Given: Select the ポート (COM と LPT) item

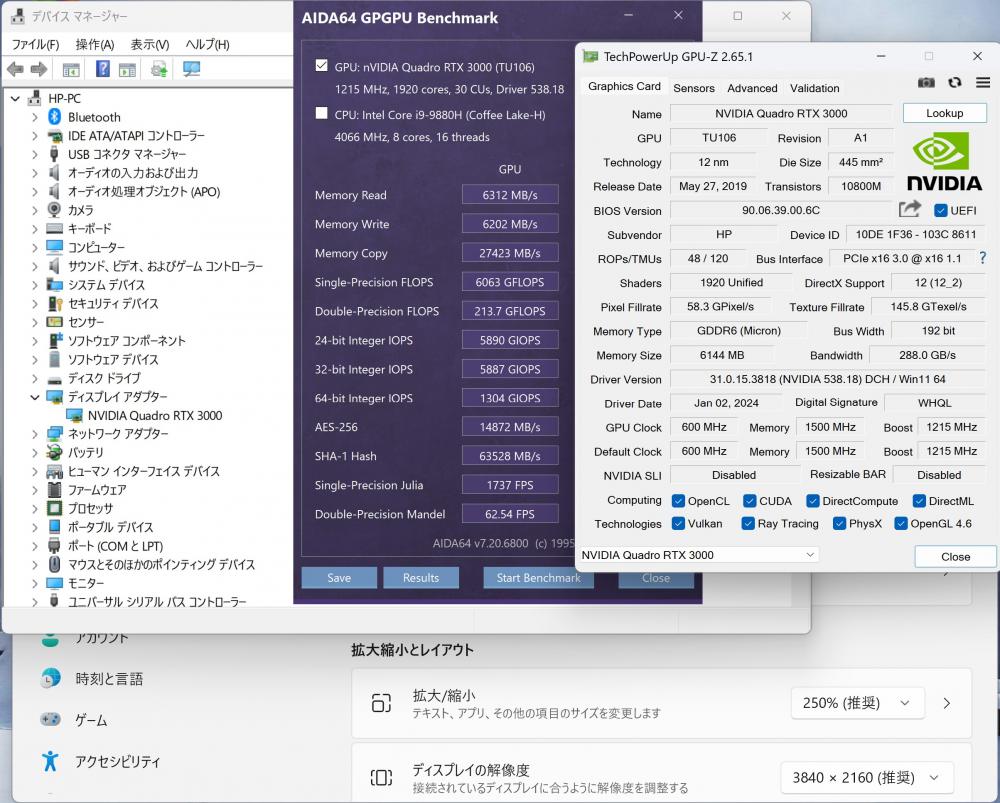Looking at the screenshot, I should tap(115, 546).
